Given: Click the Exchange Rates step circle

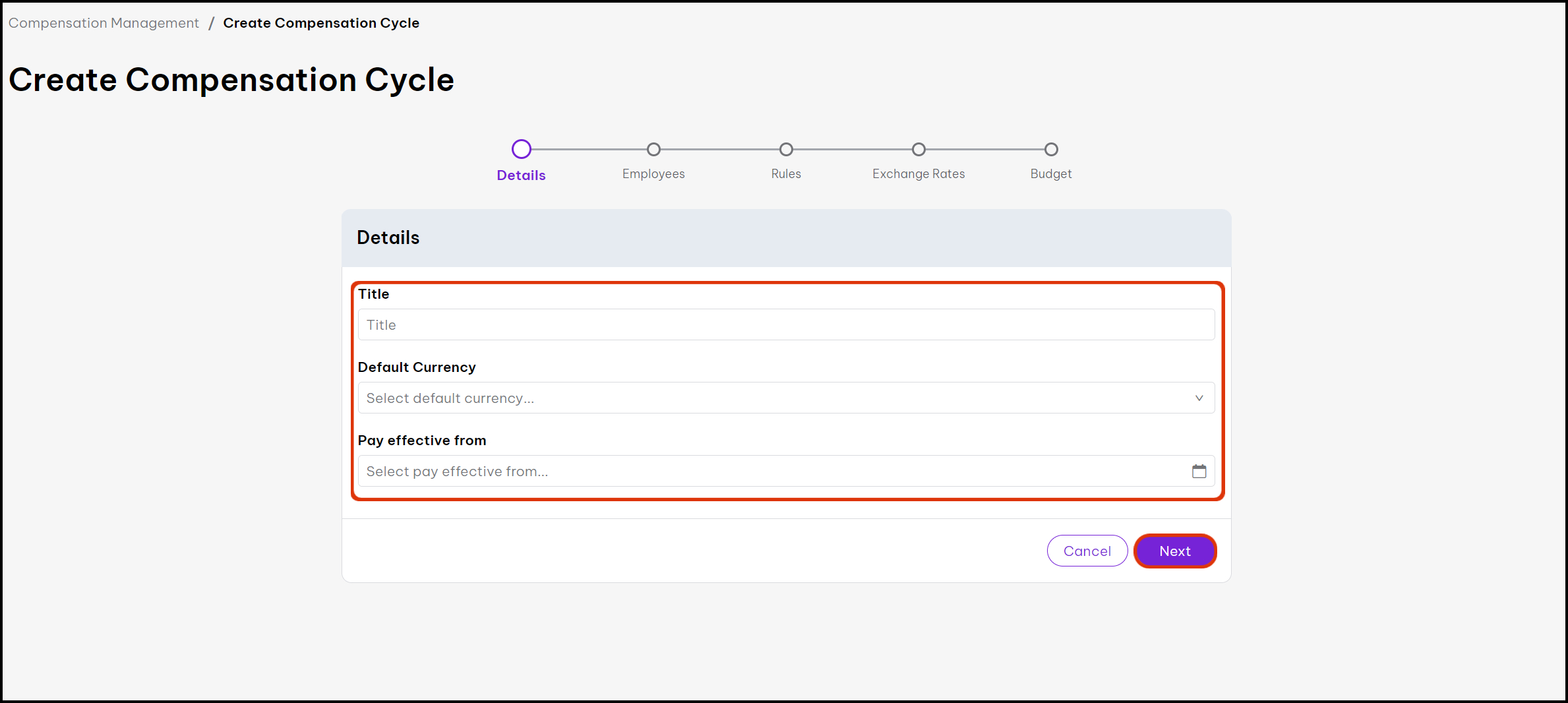Looking at the screenshot, I should coord(919,150).
